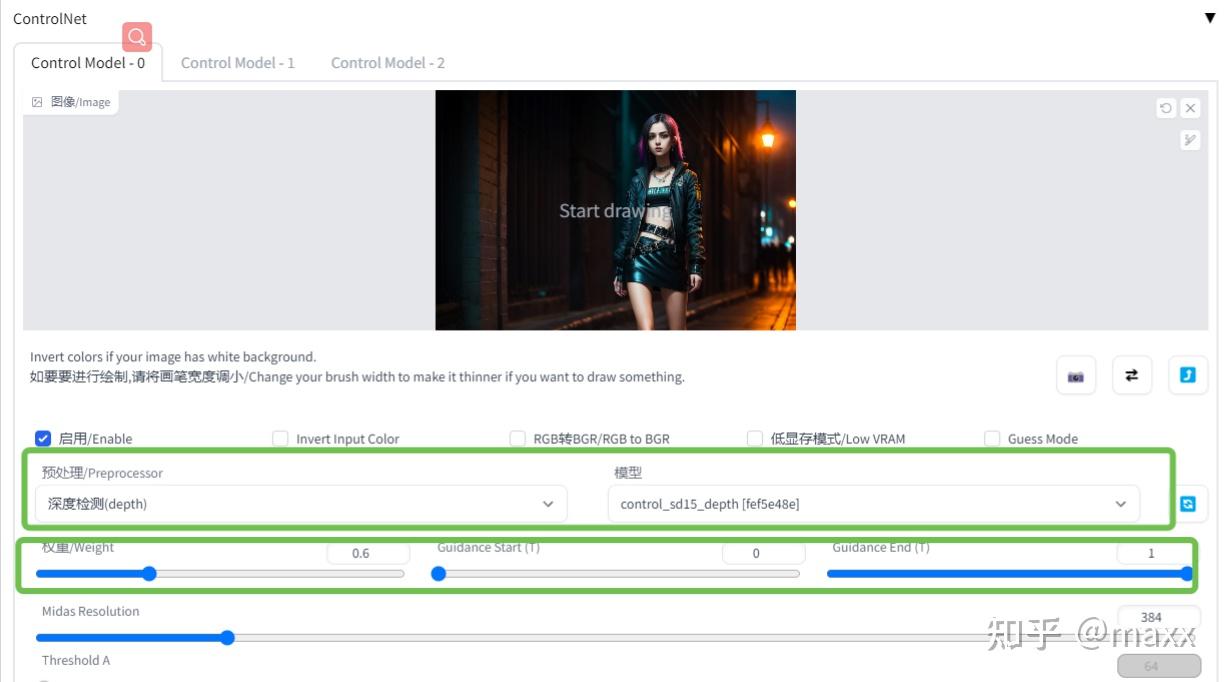Enable 低显存模式/Low VRAM mode
This screenshot has width=1226, height=682.
[x=755, y=438]
